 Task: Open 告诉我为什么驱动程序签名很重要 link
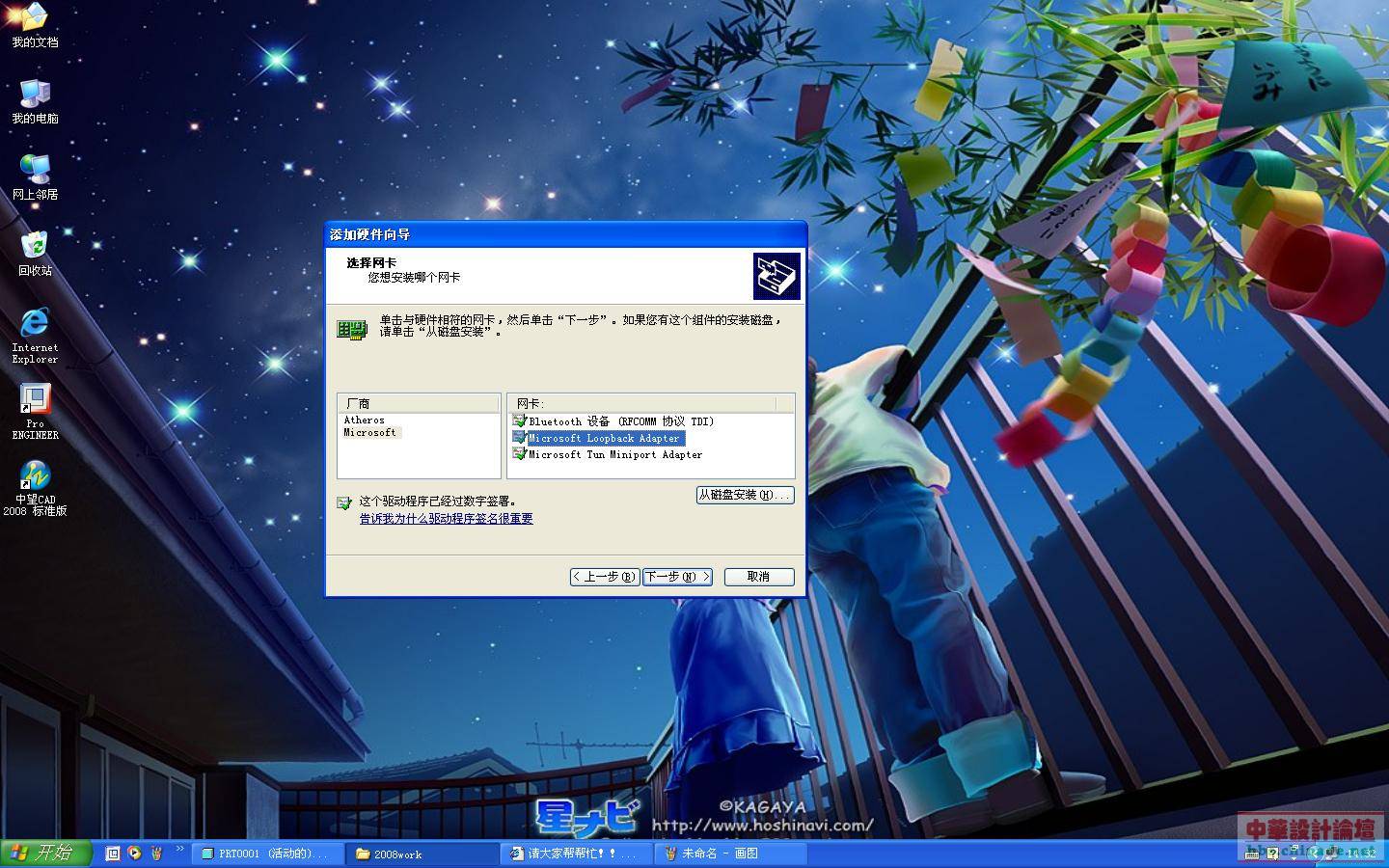(x=447, y=519)
